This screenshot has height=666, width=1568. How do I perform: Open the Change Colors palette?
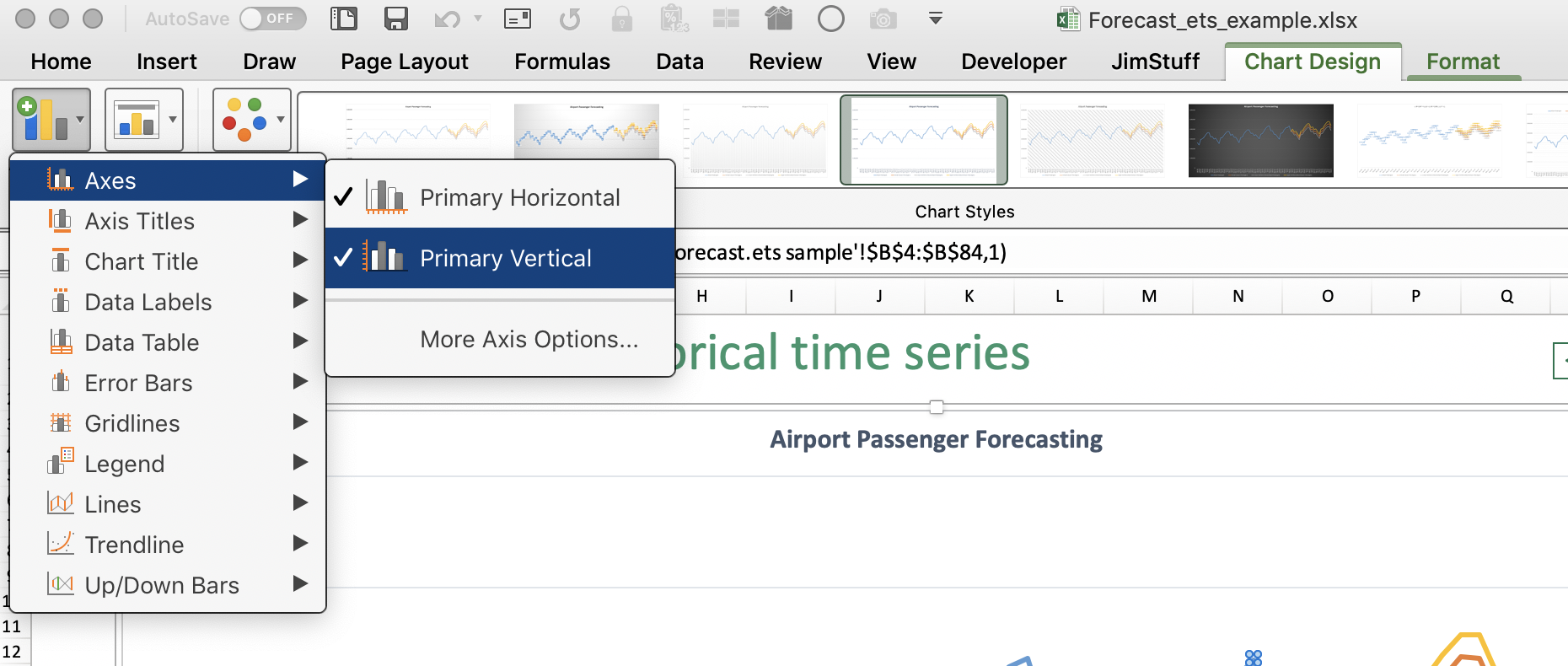click(x=250, y=120)
